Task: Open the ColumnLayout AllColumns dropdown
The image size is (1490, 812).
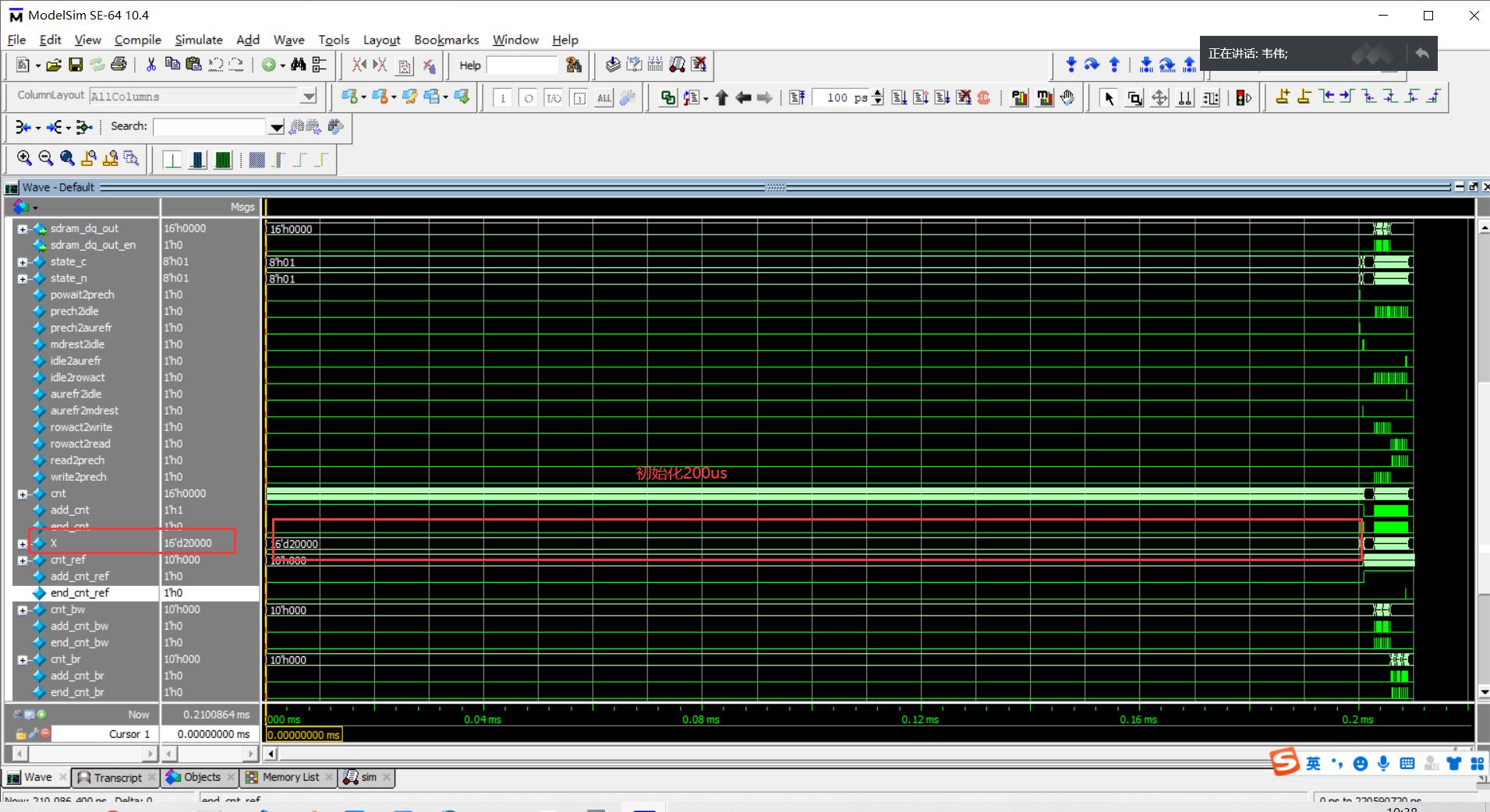Action: (x=309, y=96)
